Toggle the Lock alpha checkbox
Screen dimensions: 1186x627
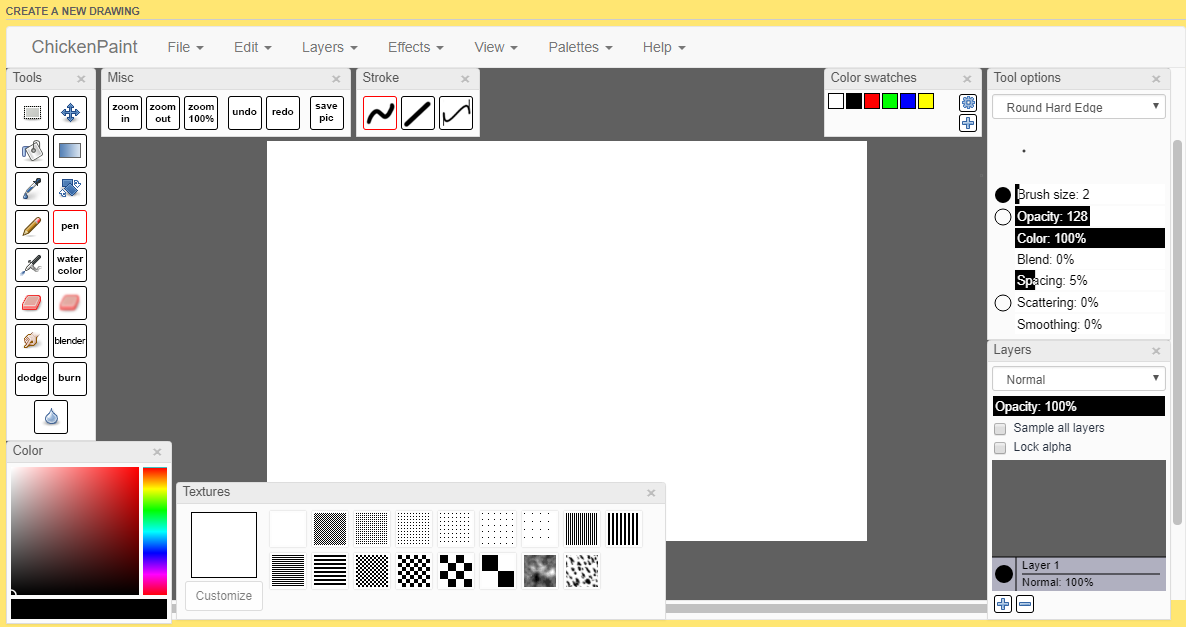pos(1000,447)
